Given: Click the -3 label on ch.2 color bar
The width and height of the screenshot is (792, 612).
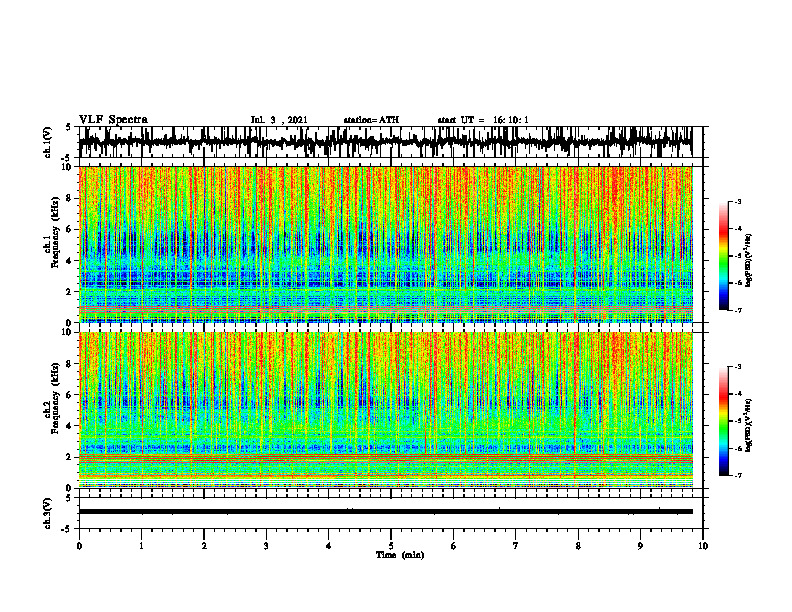Looking at the screenshot, I should click(738, 367).
